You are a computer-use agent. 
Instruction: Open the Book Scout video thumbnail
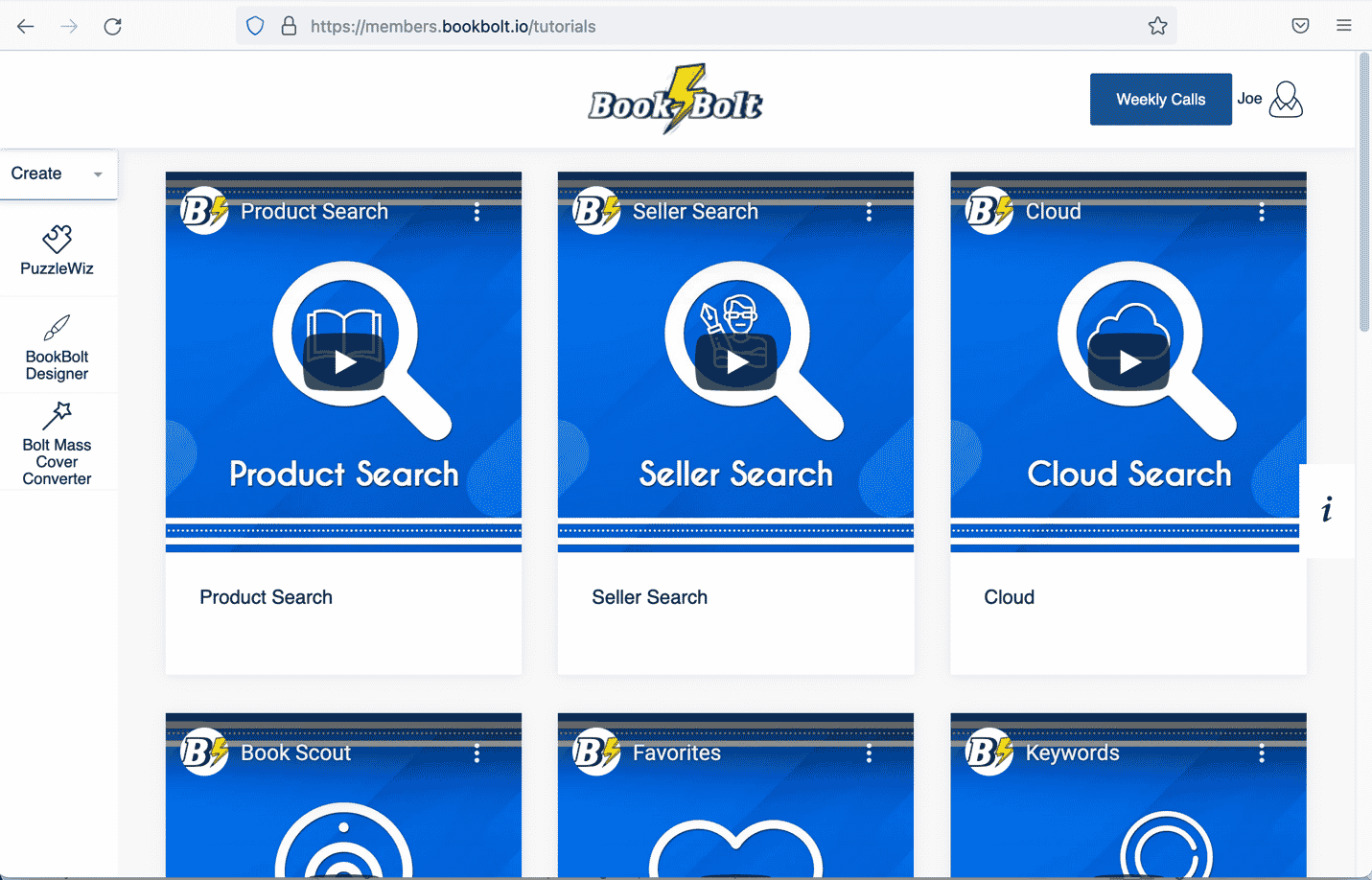point(343,796)
